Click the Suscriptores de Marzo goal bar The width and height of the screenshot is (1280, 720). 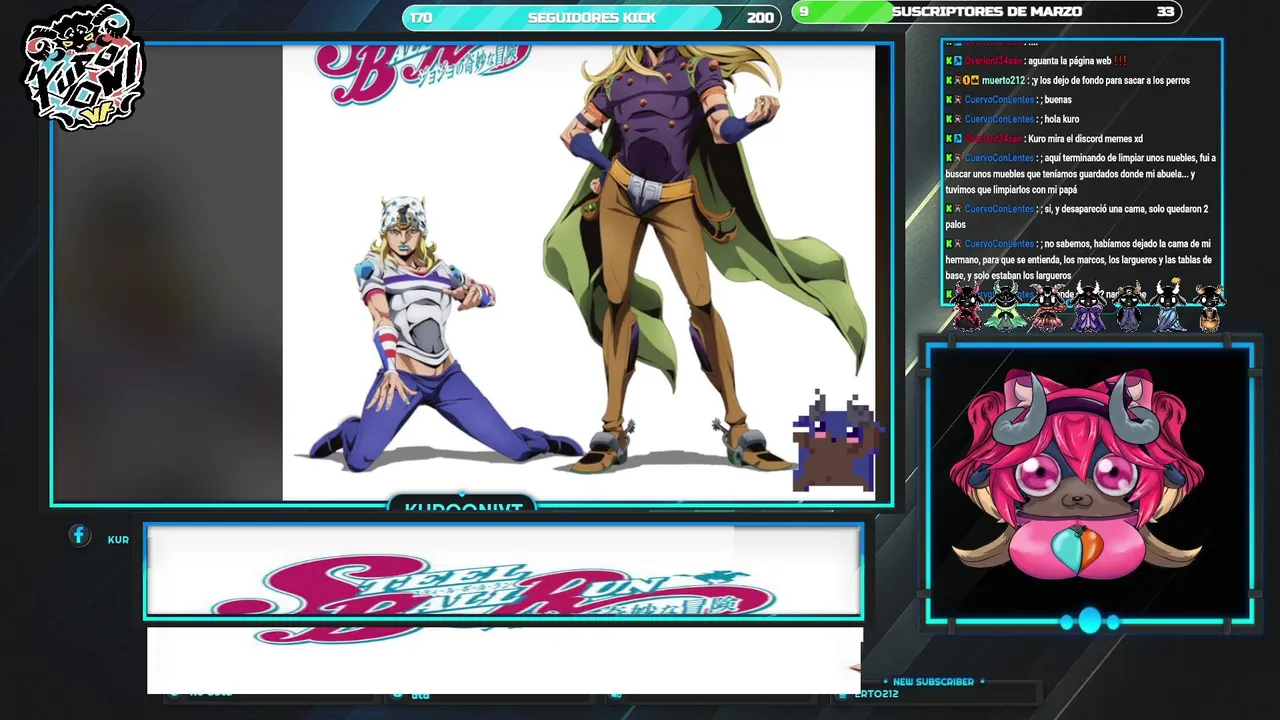(x=986, y=12)
